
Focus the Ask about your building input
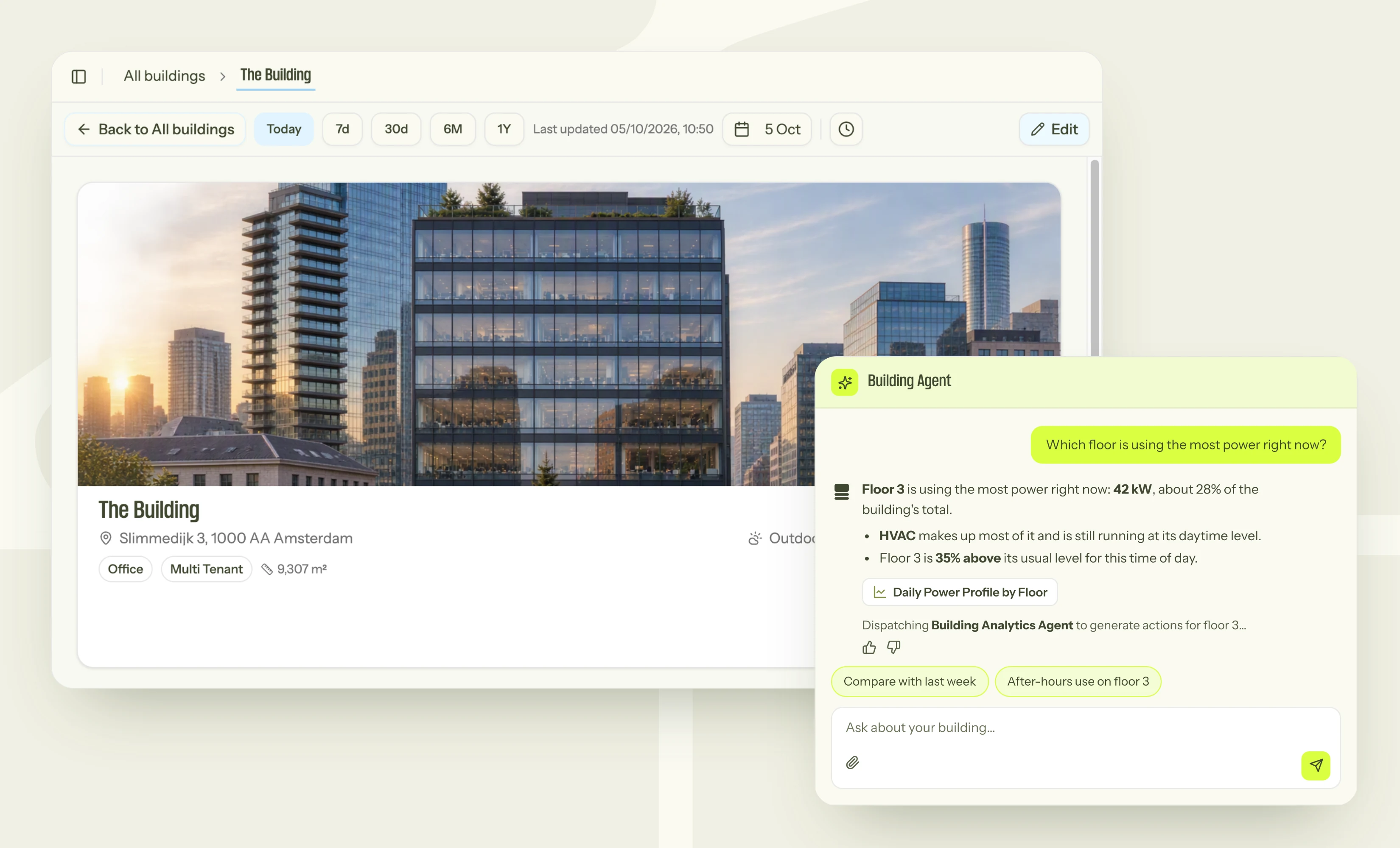click(x=1085, y=748)
